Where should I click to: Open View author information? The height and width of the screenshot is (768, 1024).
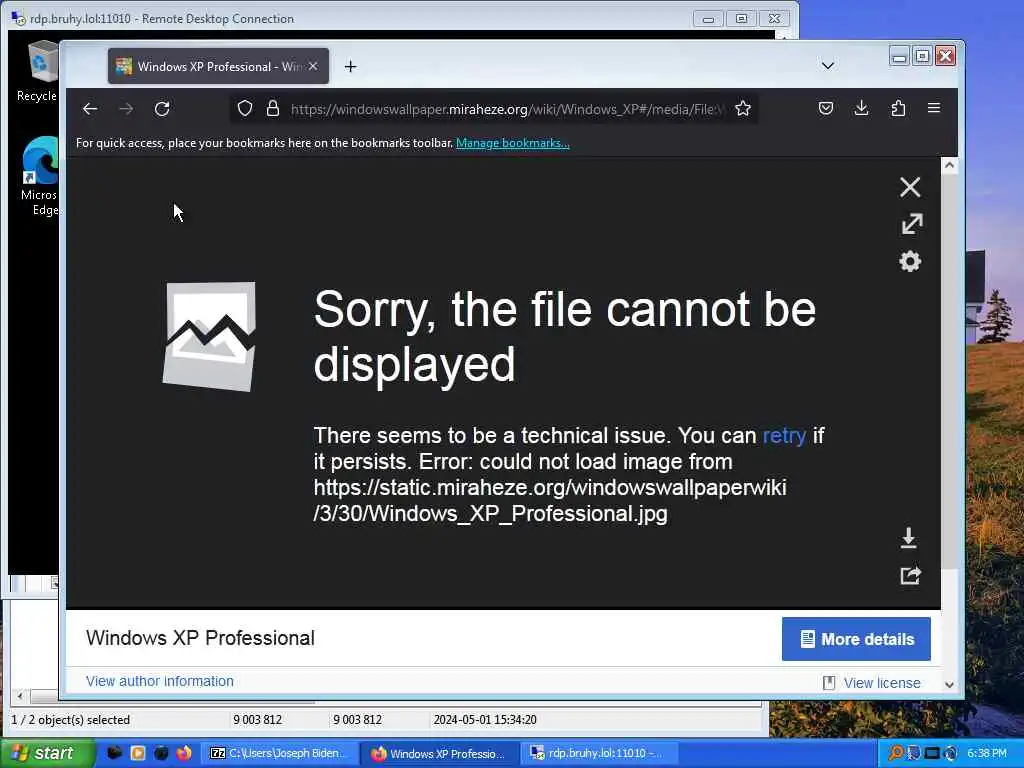(159, 681)
